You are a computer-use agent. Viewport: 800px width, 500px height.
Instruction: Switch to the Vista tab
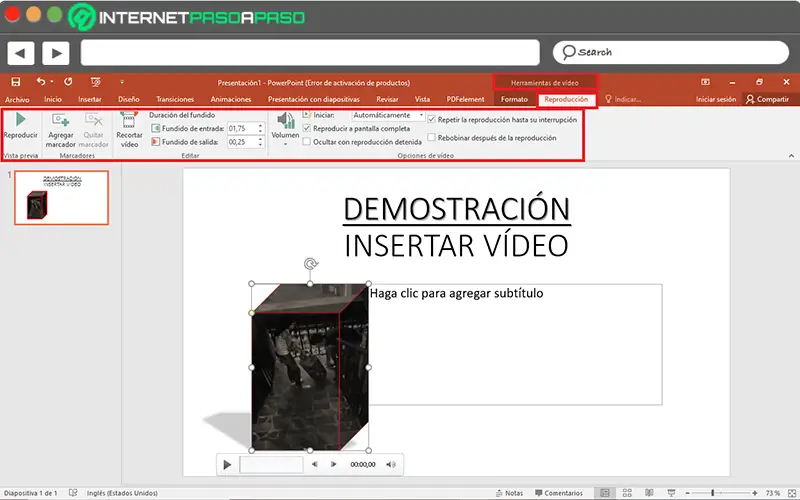click(422, 99)
